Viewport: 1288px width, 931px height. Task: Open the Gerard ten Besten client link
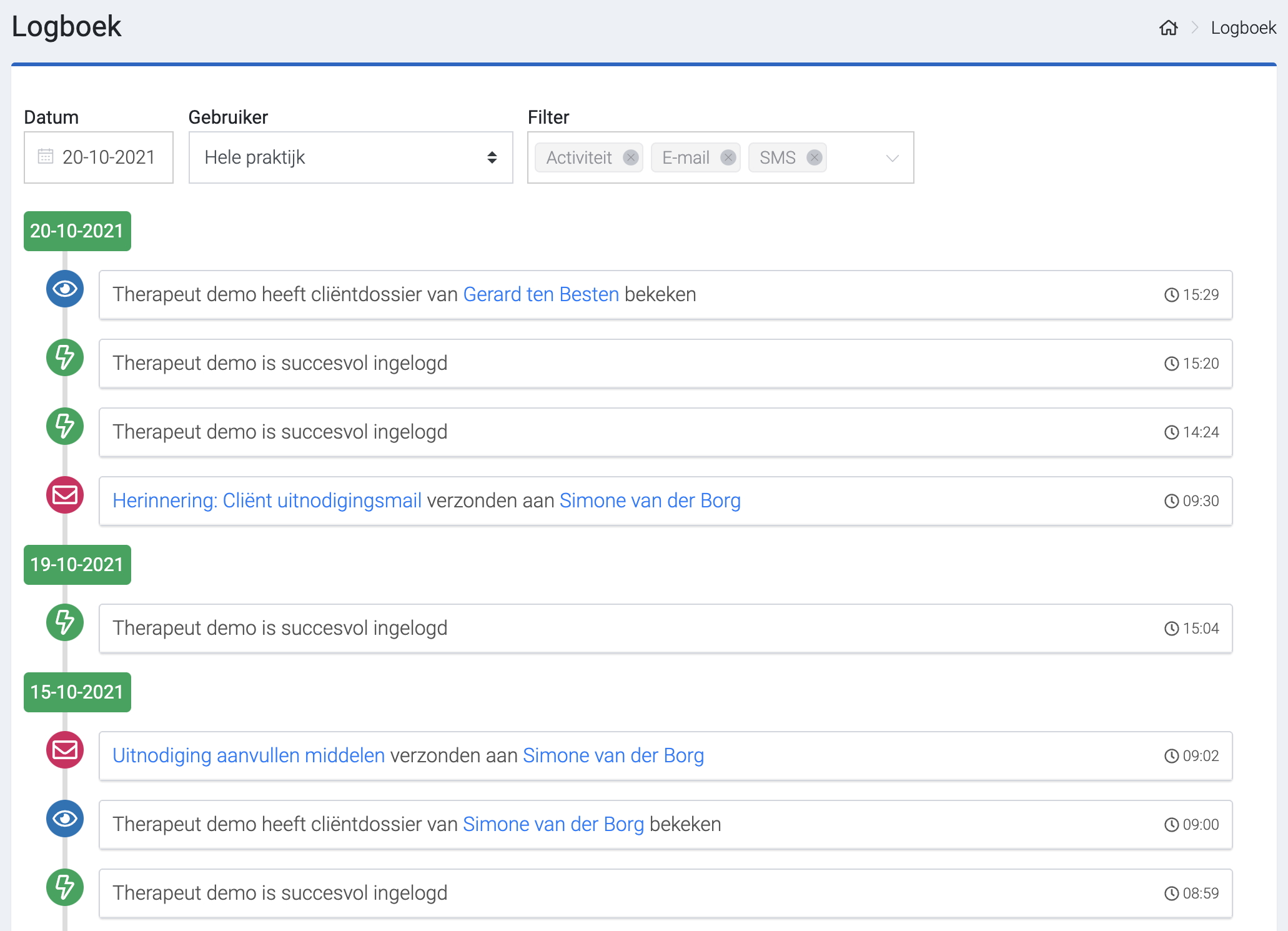tap(541, 294)
